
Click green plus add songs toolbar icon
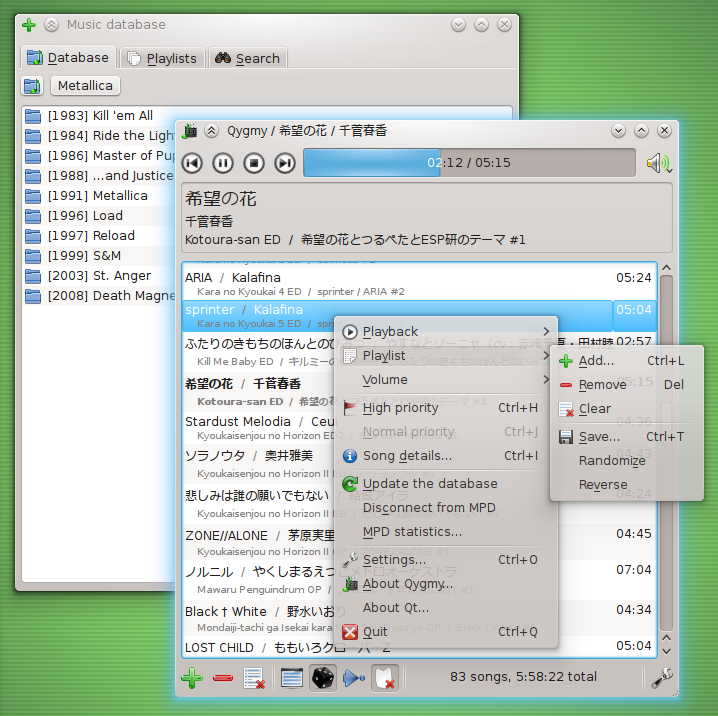tap(192, 678)
